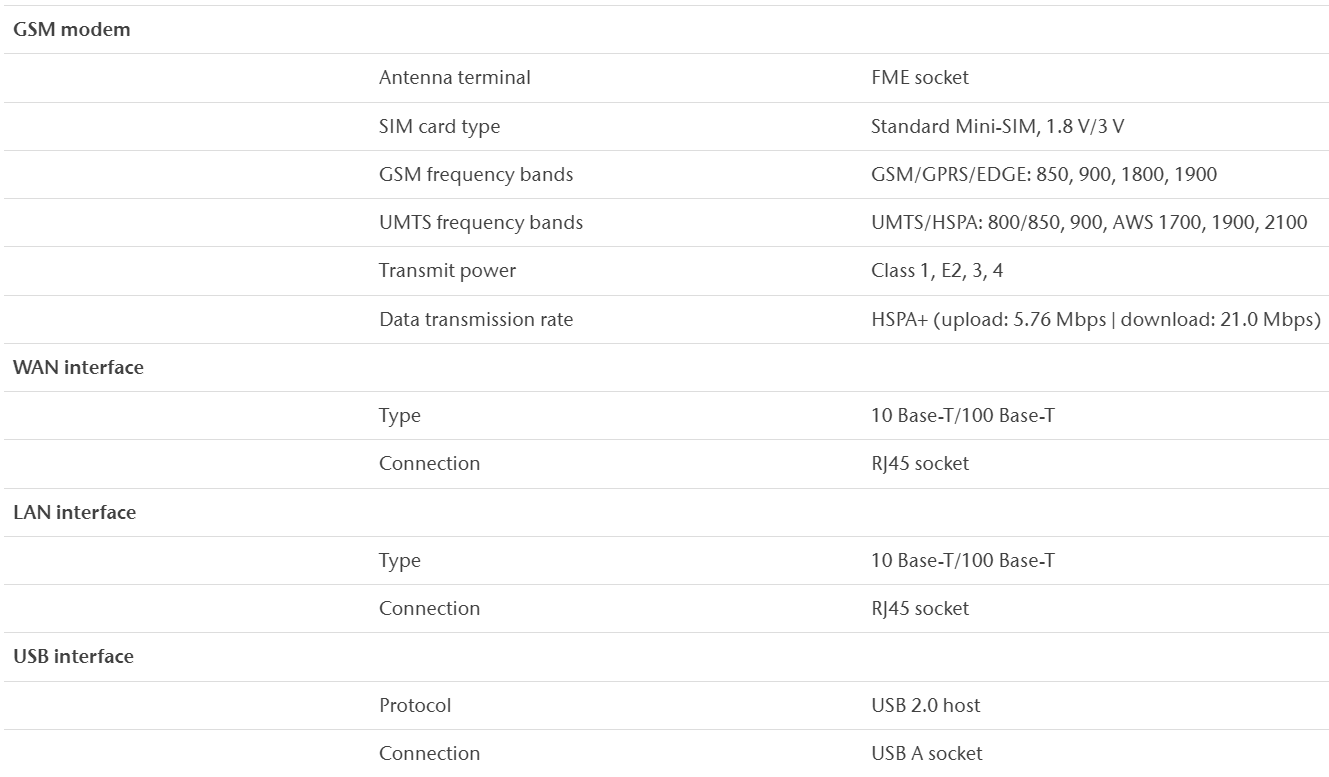The height and width of the screenshot is (777, 1329).
Task: Click the HSPA+ upload download value
Action: pyautogui.click(x=1096, y=319)
